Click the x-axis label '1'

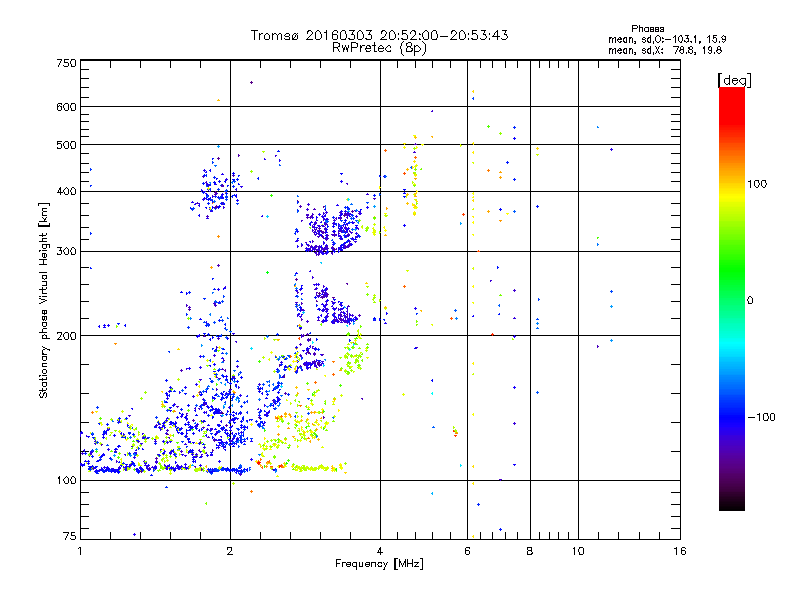[80, 551]
